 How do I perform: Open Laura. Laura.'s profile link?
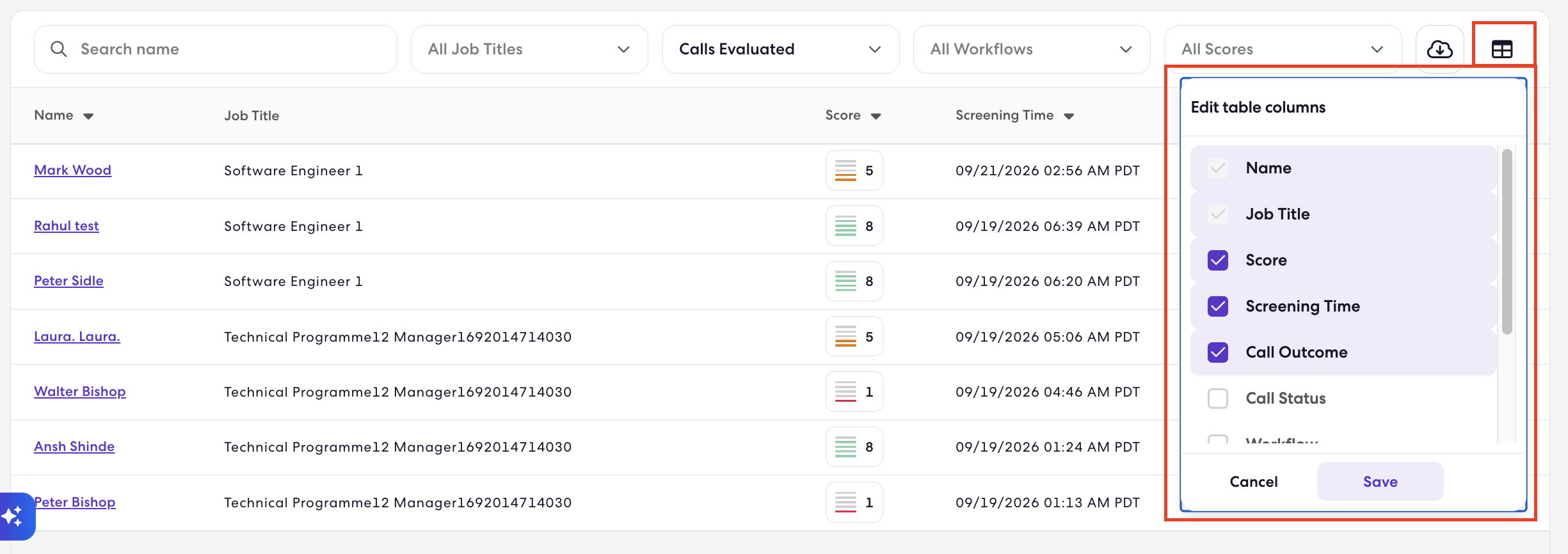coord(77,336)
